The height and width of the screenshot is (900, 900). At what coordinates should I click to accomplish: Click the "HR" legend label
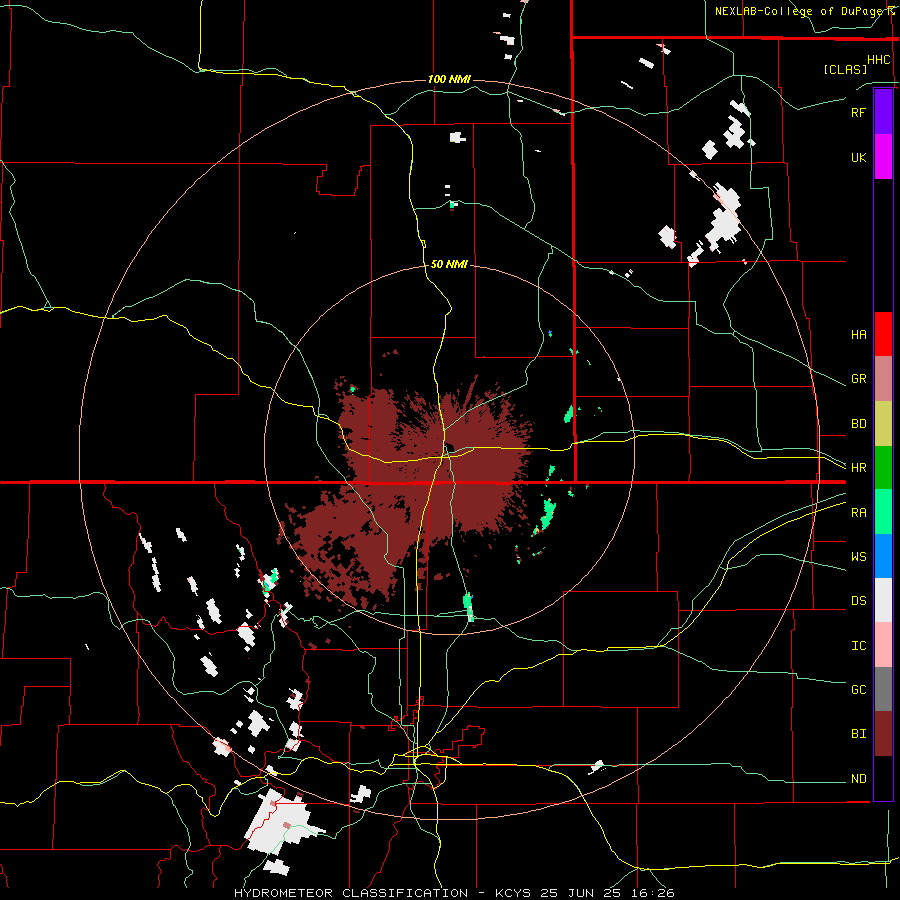coord(858,468)
